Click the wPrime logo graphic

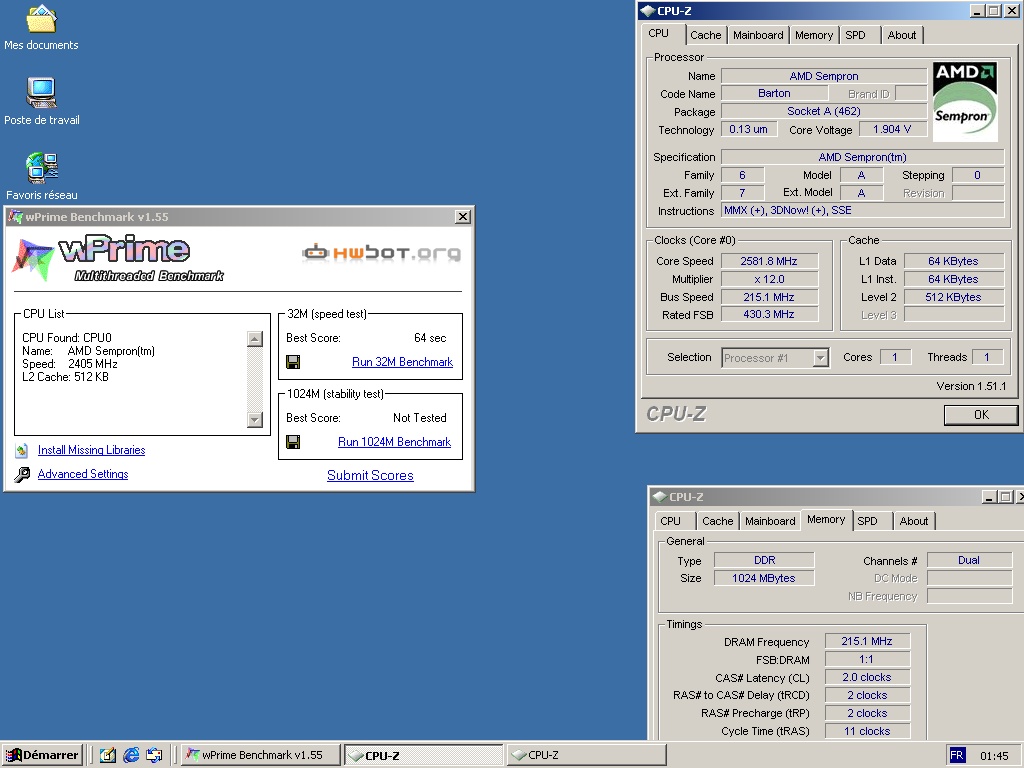coord(118,259)
